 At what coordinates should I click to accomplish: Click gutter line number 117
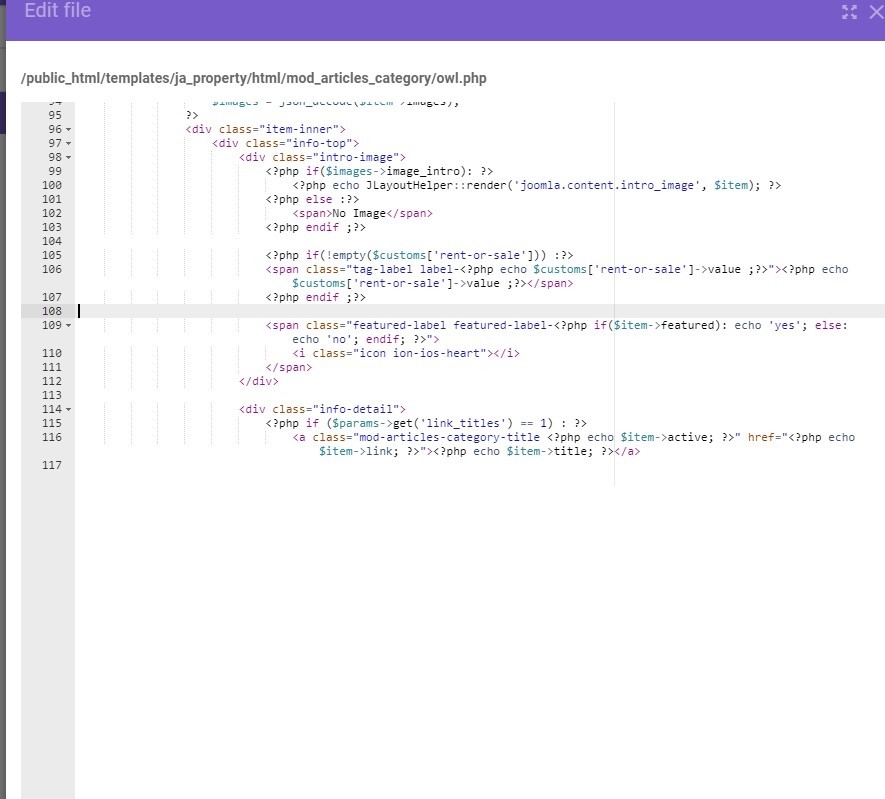[x=52, y=466]
